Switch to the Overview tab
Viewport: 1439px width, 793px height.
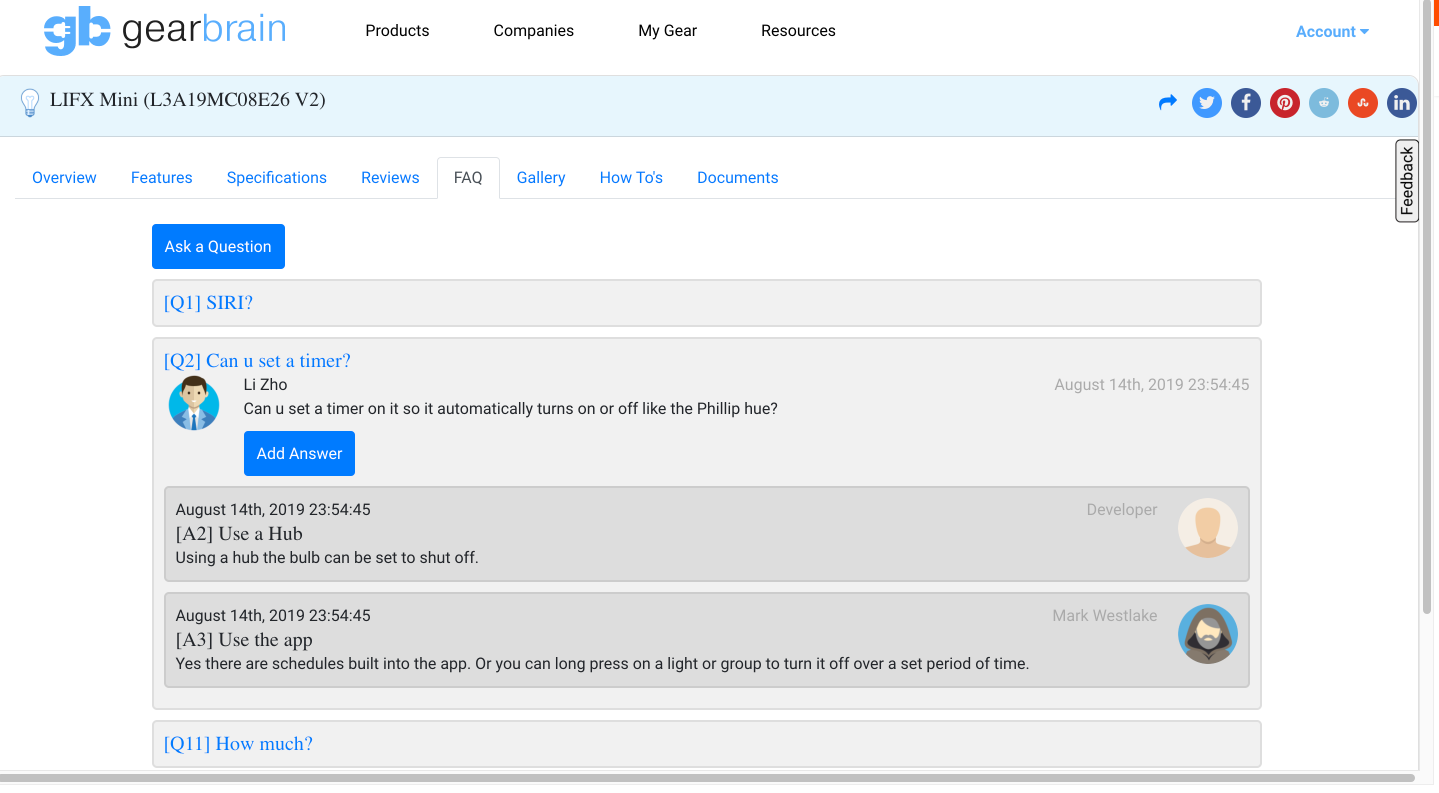64,178
